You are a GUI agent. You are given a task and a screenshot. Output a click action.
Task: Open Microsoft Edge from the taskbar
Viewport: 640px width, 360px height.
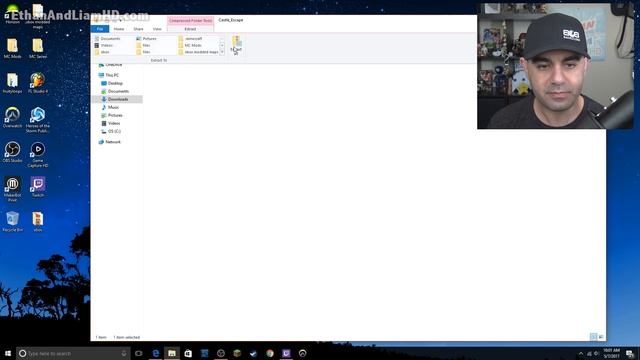coord(156,353)
